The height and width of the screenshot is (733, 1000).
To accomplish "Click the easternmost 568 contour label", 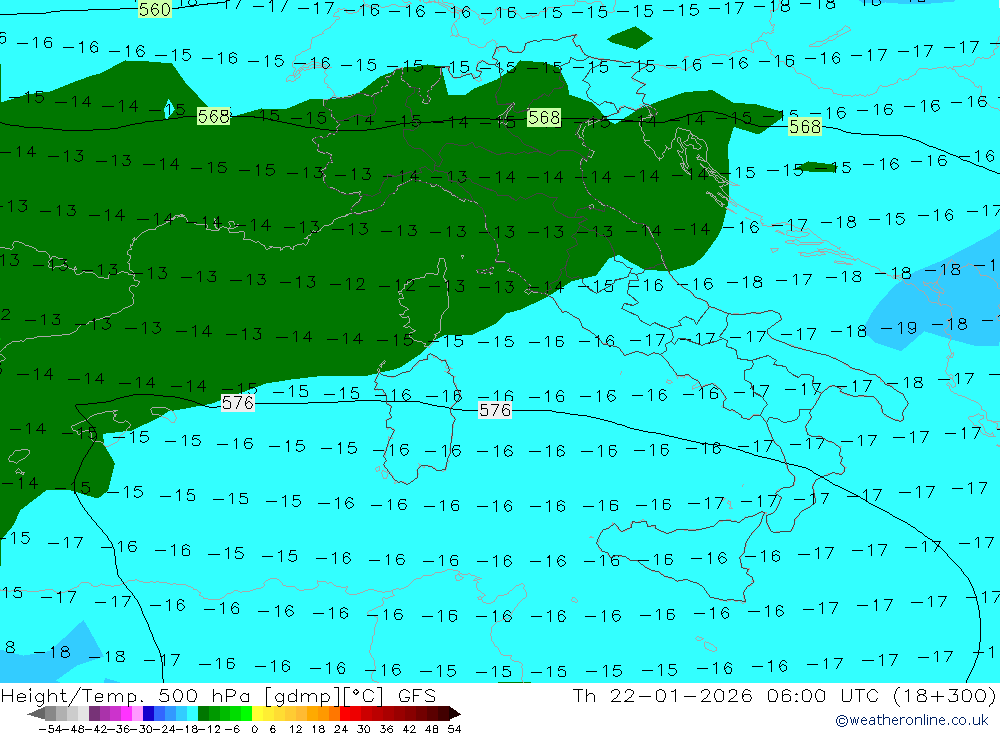I will coord(805,126).
